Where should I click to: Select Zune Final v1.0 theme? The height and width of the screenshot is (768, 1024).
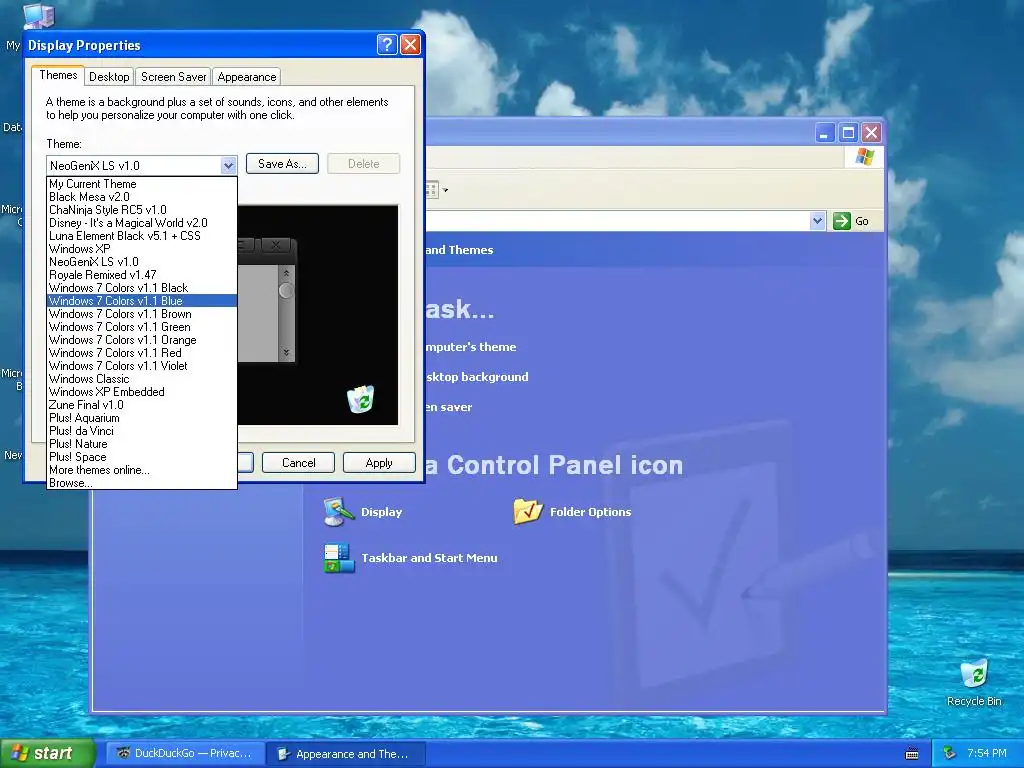pyautogui.click(x=142, y=405)
